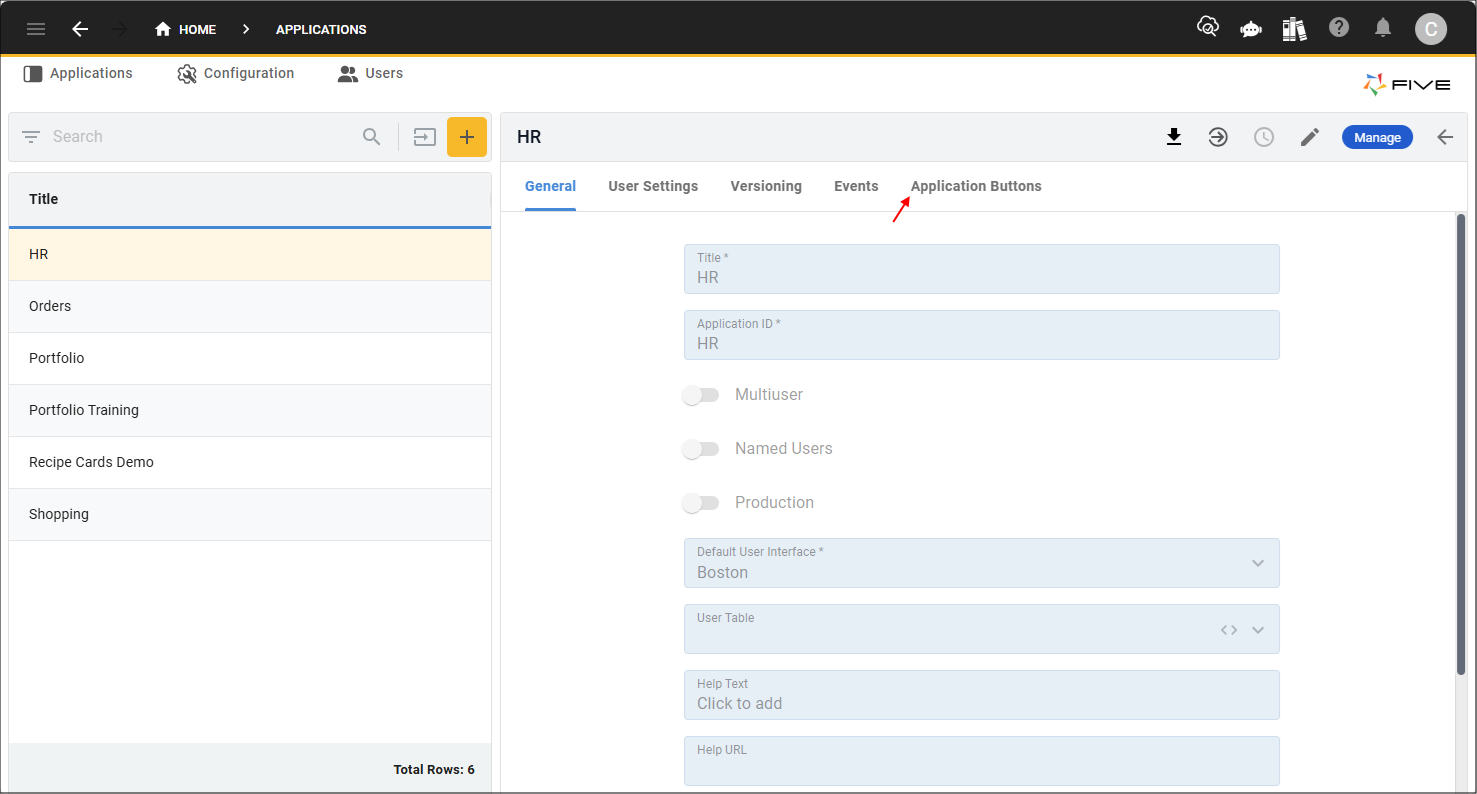
Task: Click the pencil edit icon
Action: point(1310,137)
